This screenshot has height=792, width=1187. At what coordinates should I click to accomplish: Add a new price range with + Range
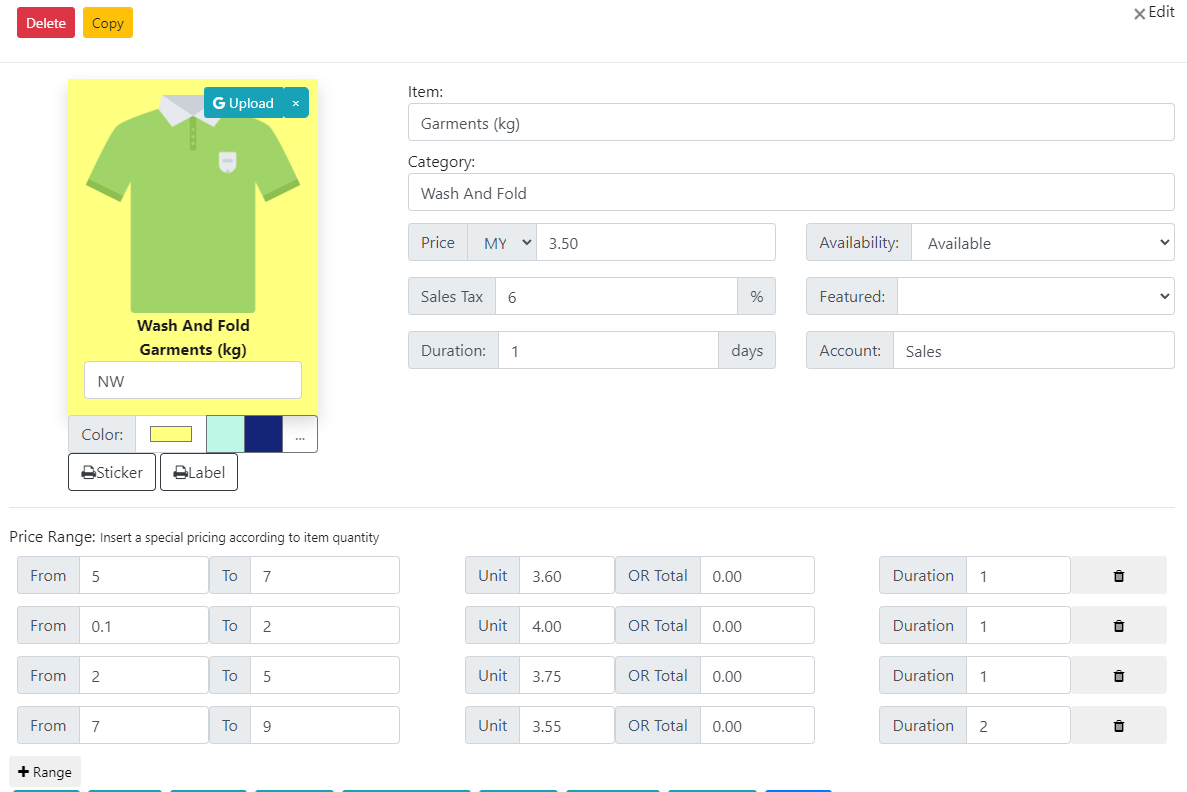pos(44,771)
